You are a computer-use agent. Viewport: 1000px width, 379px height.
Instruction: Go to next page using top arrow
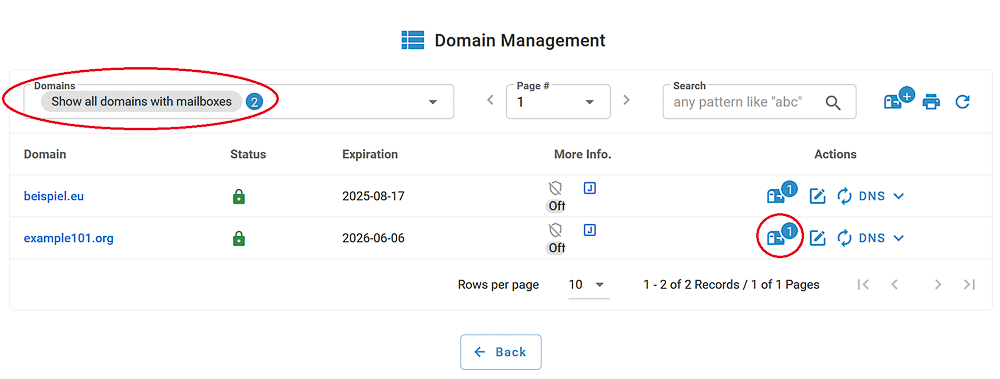pos(626,100)
